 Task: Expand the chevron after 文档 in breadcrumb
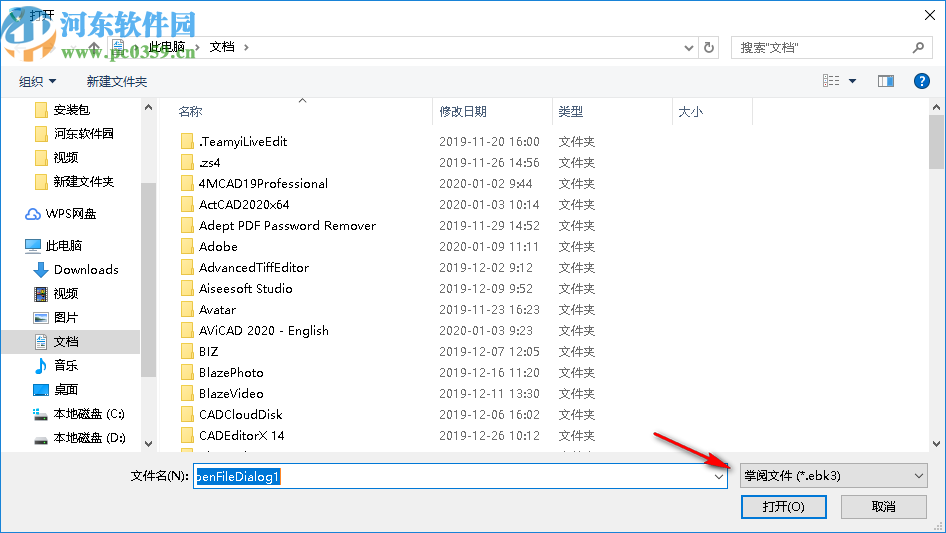click(246, 47)
